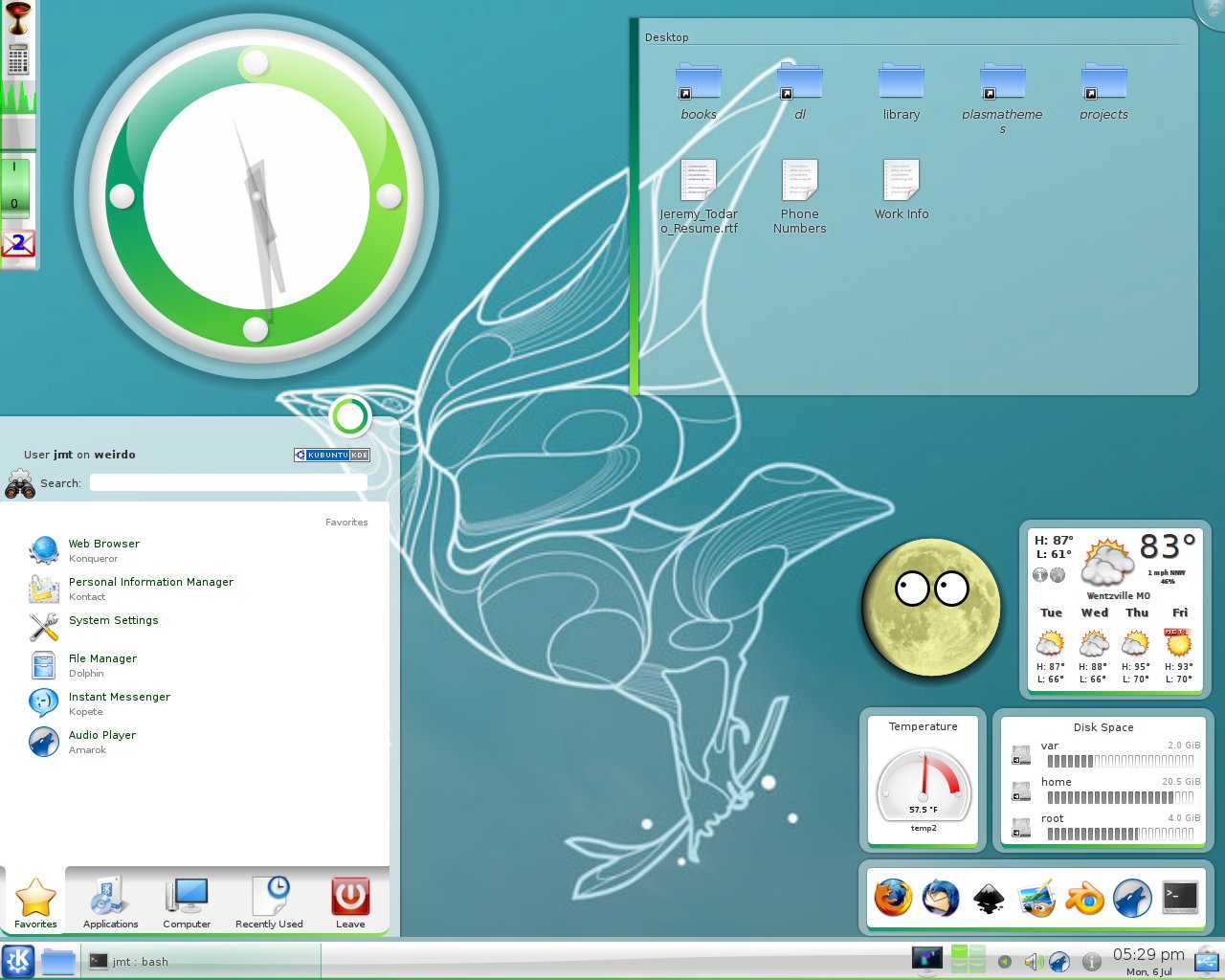This screenshot has width=1225, height=980.
Task: Launch GIMP from the quick launcher
Action: (1036, 898)
